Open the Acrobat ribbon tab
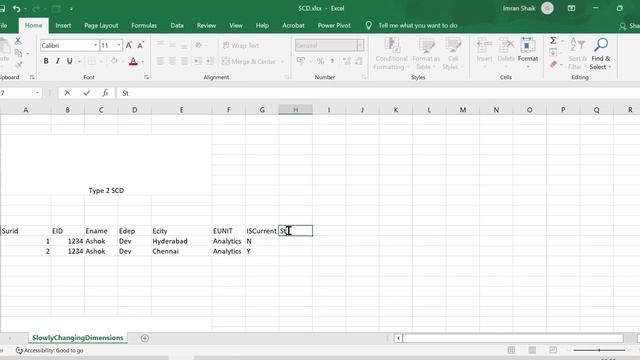This screenshot has height=360, width=640. tap(293, 25)
